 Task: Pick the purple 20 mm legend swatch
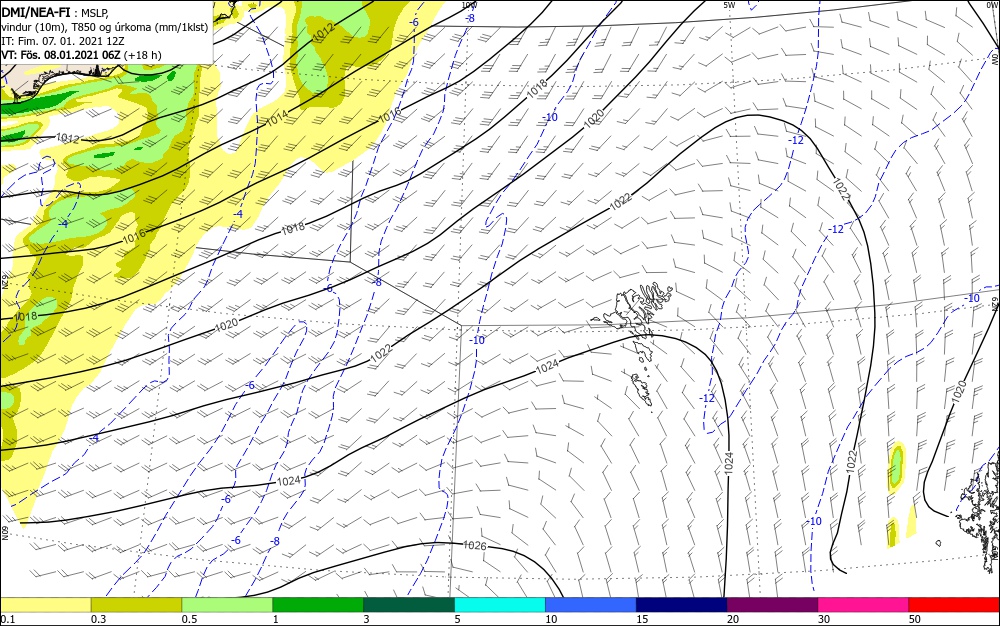(772, 605)
